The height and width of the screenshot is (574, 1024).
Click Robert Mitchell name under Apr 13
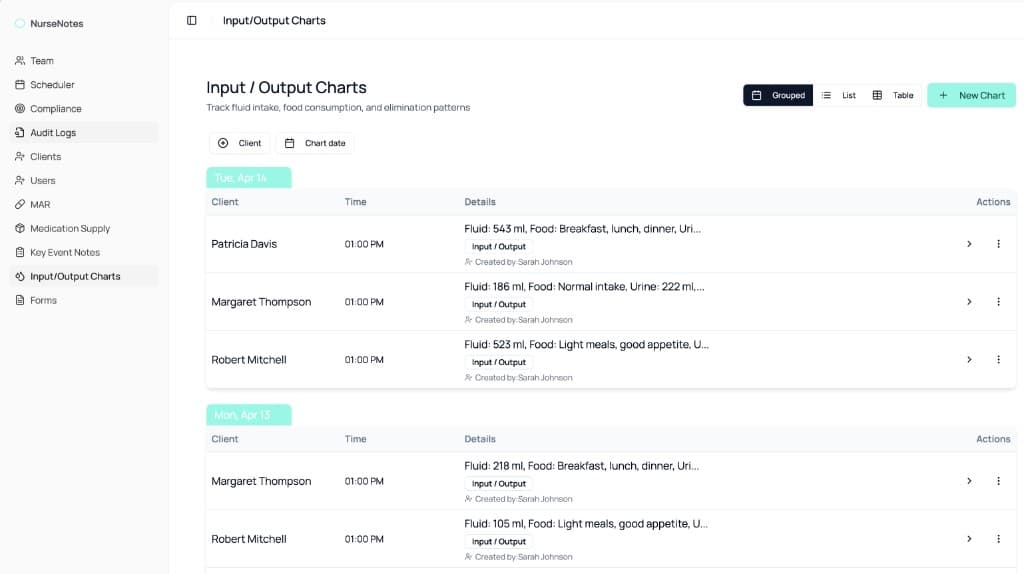click(249, 539)
